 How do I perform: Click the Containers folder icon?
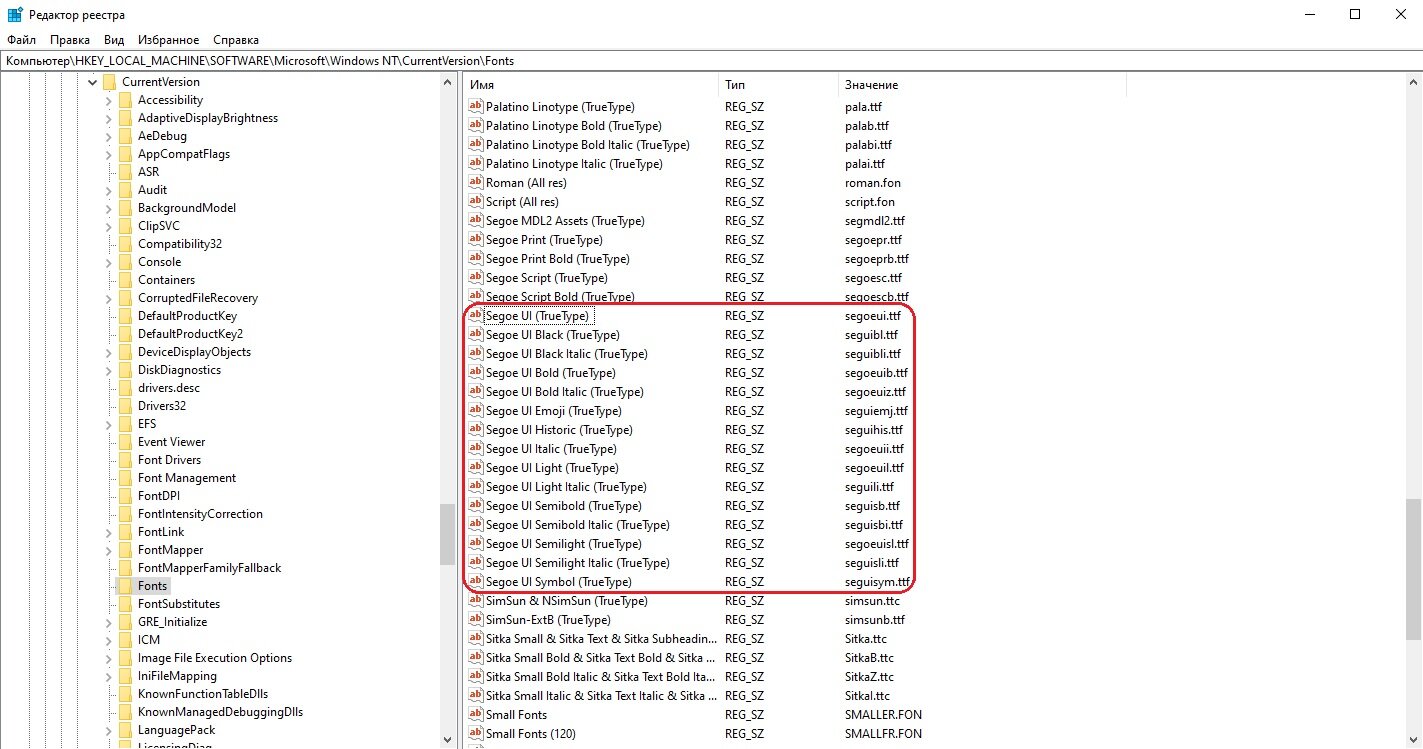click(125, 280)
